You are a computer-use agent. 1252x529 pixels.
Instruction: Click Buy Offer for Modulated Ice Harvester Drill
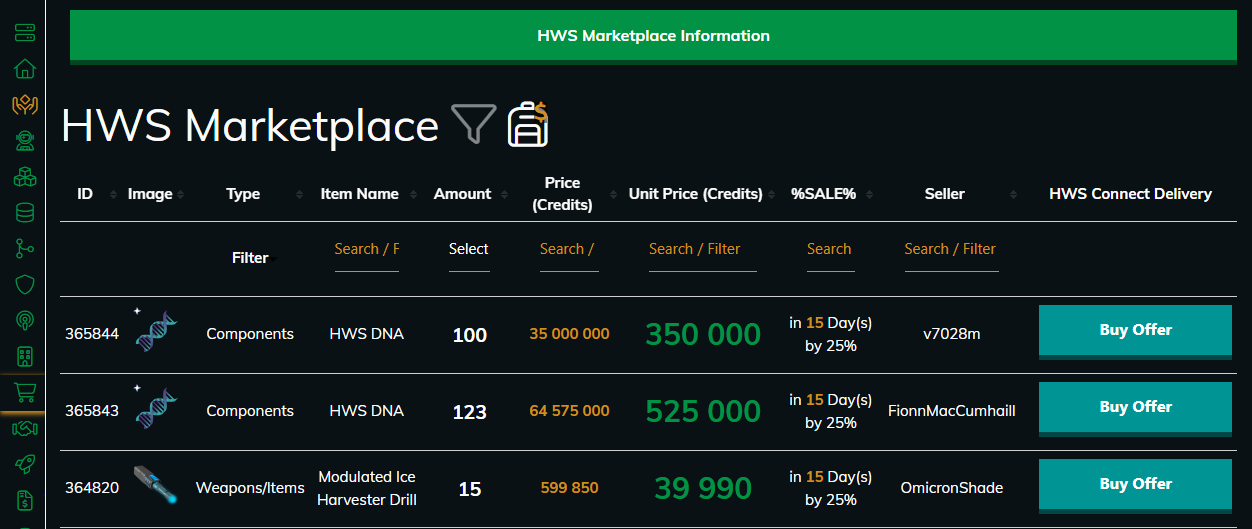[x=1135, y=484]
